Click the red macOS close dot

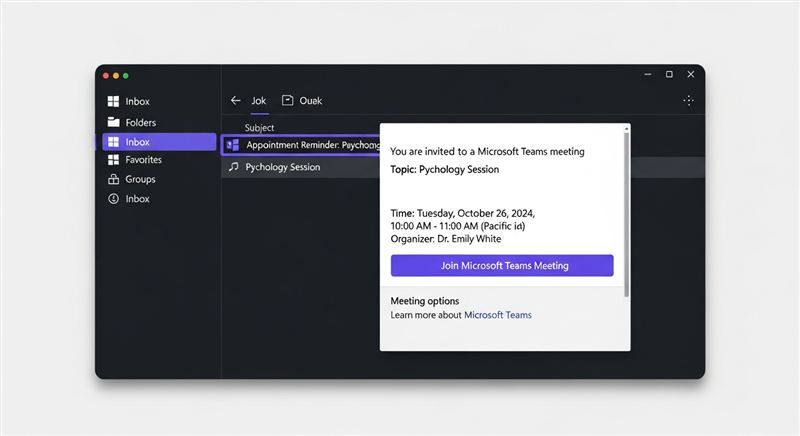point(106,75)
